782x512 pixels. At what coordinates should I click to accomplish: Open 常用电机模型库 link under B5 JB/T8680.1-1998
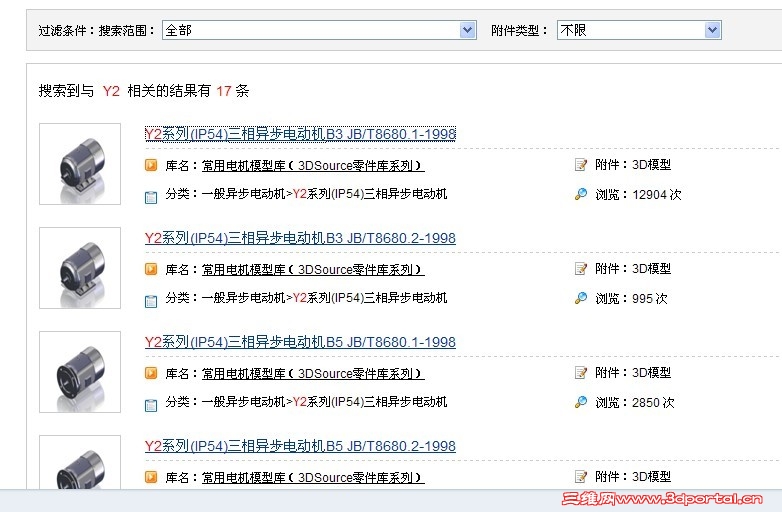[313, 373]
